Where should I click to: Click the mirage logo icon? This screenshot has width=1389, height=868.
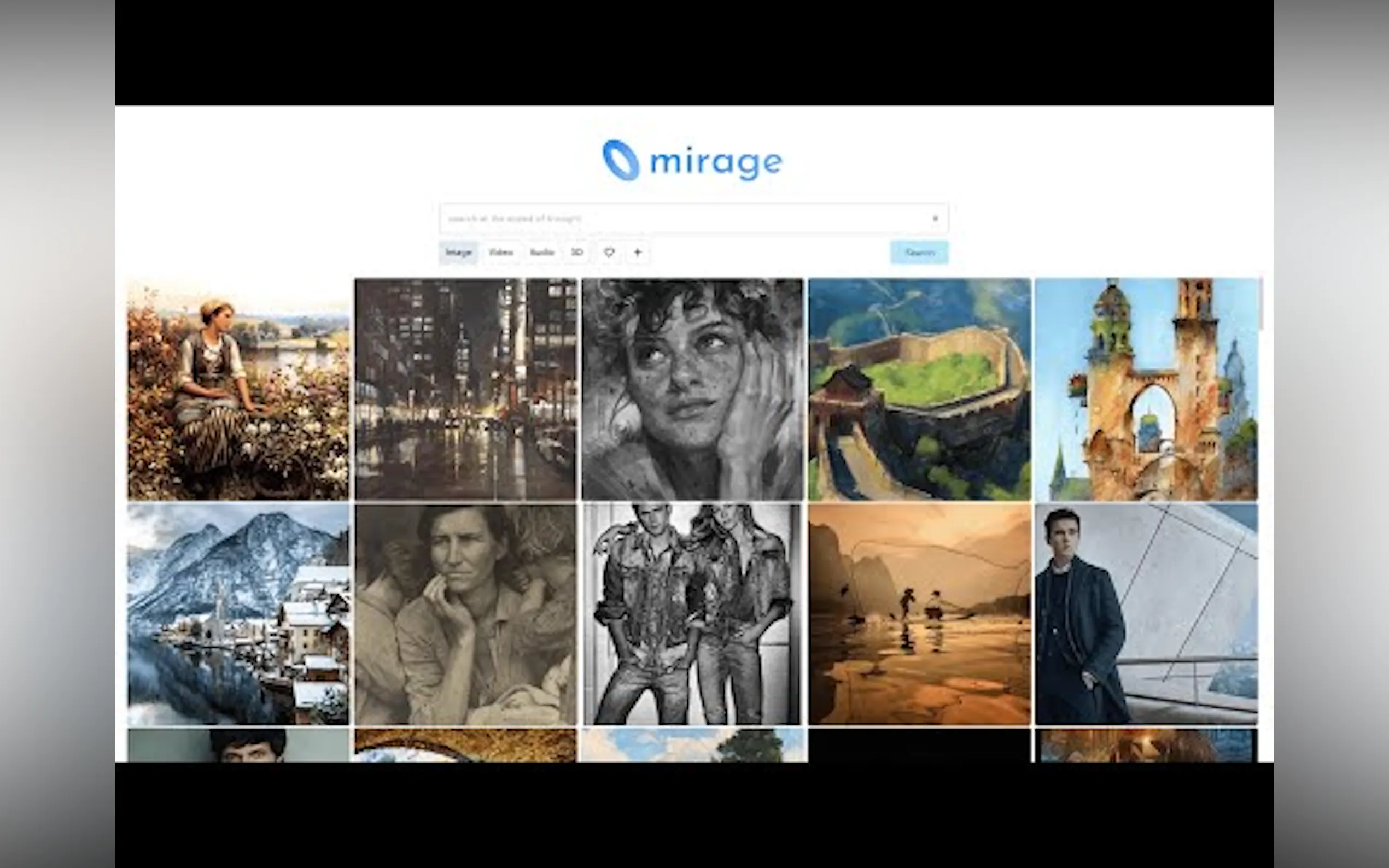pyautogui.click(x=620, y=160)
